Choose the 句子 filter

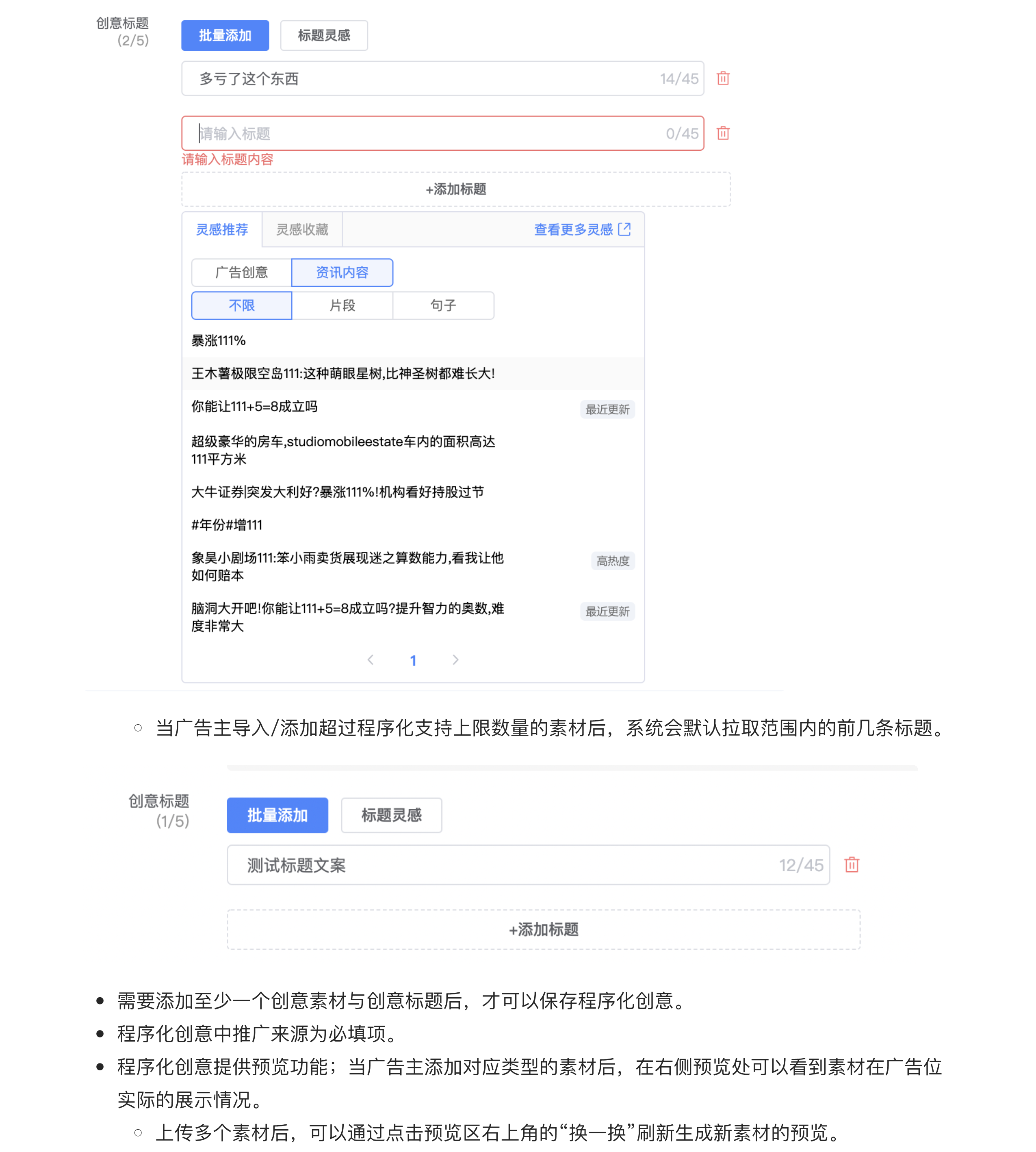[x=443, y=305]
